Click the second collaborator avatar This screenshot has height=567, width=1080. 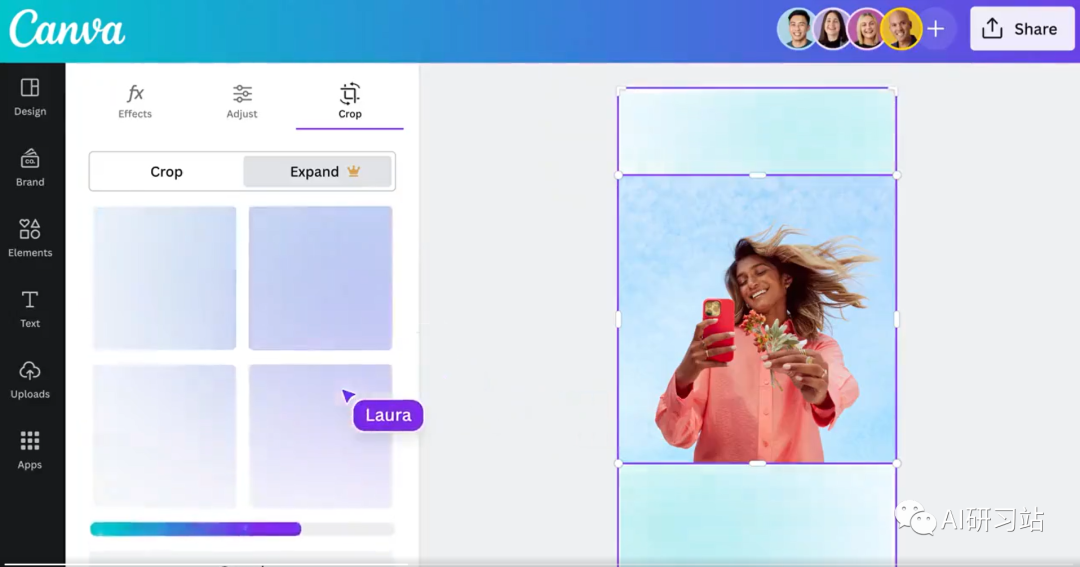pos(832,29)
